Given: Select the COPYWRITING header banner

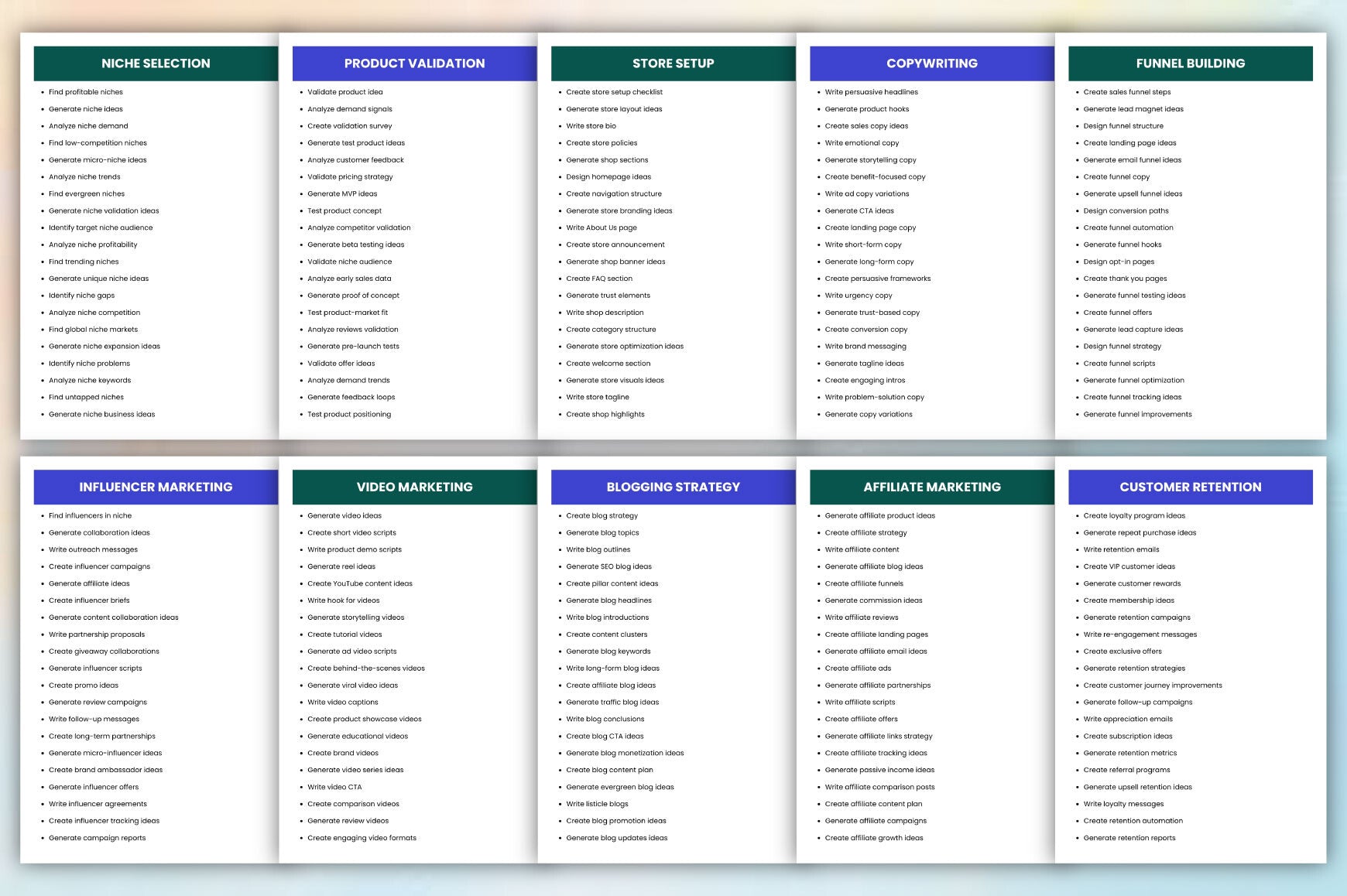Looking at the screenshot, I should 932,63.
